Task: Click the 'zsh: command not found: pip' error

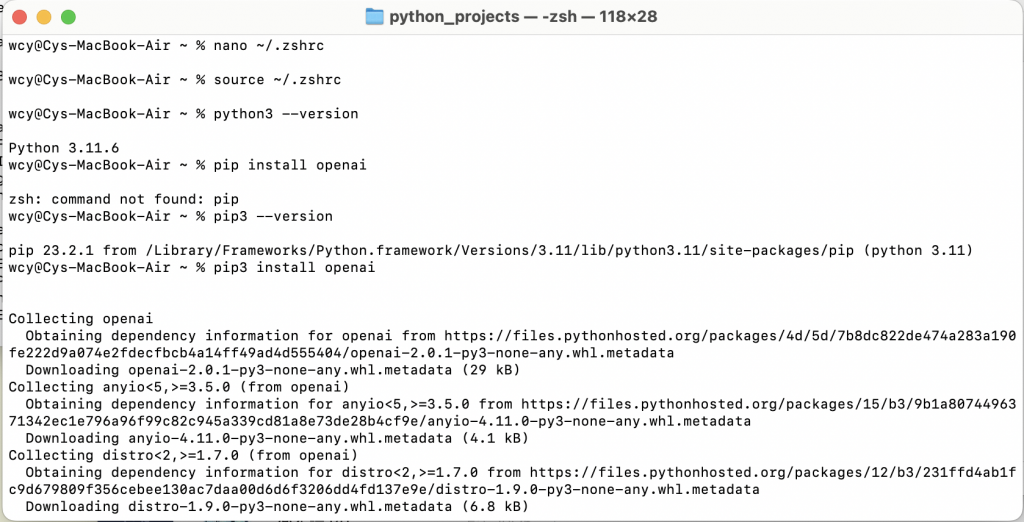Action: [123, 199]
